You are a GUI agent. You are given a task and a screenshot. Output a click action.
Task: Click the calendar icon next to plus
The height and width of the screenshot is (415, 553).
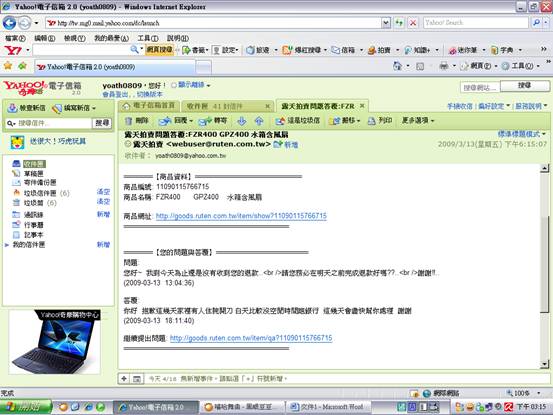137,379
